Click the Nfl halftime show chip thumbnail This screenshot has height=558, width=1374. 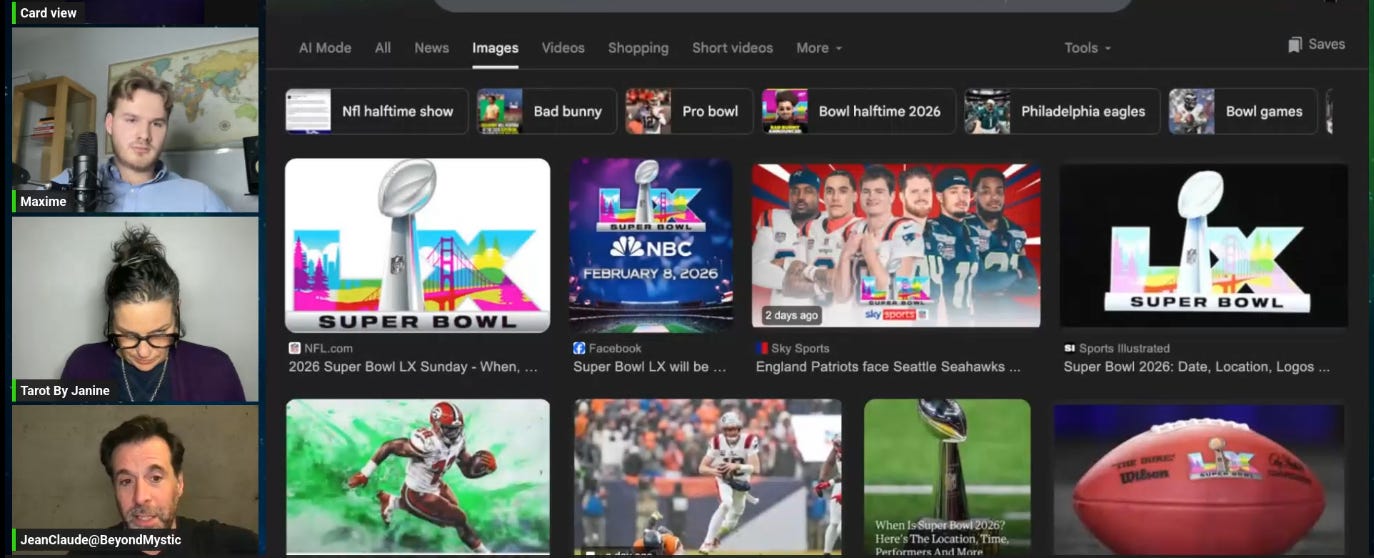308,111
